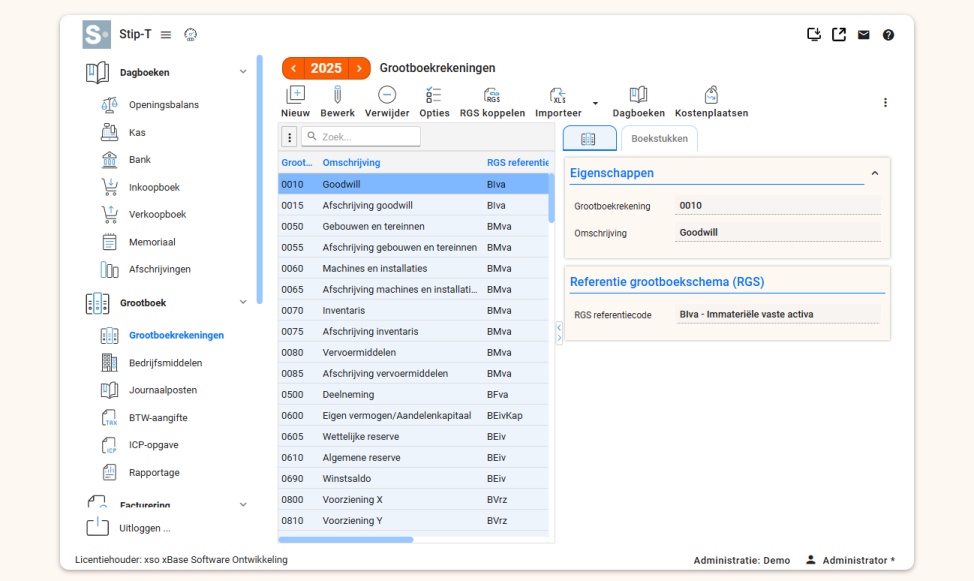The width and height of the screenshot is (974, 581).
Task: Open Opties in the toolbar
Action: pyautogui.click(x=434, y=102)
